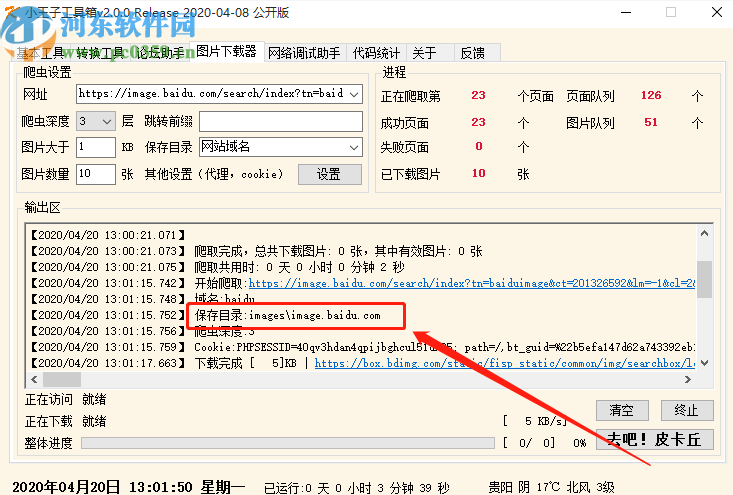The height and width of the screenshot is (495, 733).
Task: Click the 正在访问 就绪 status text
Action: point(65,399)
